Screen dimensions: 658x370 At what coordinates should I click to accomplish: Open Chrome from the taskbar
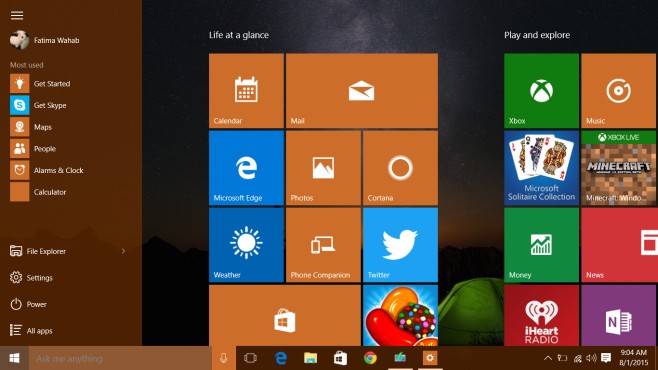370,358
